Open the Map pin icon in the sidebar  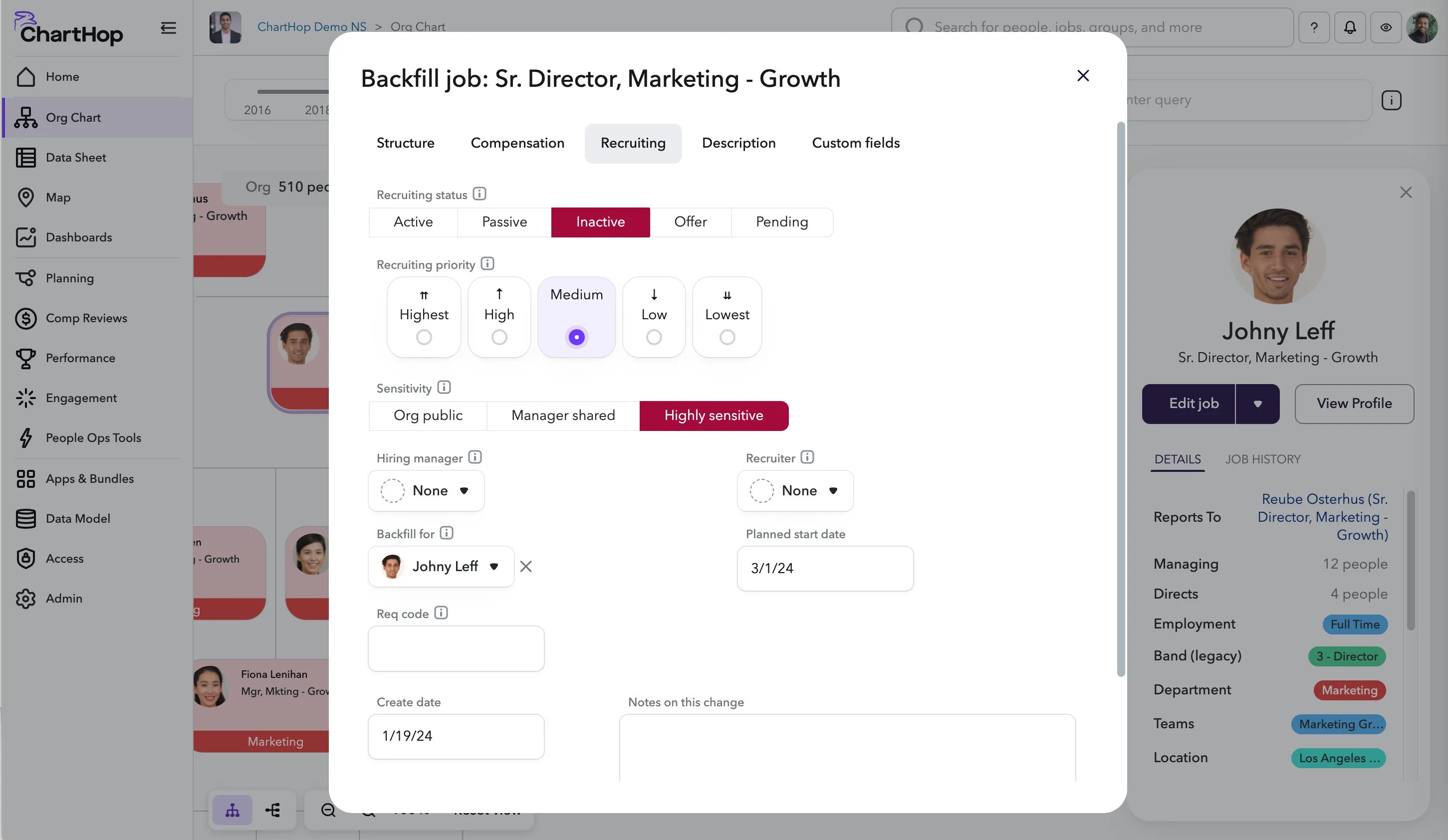[26, 197]
